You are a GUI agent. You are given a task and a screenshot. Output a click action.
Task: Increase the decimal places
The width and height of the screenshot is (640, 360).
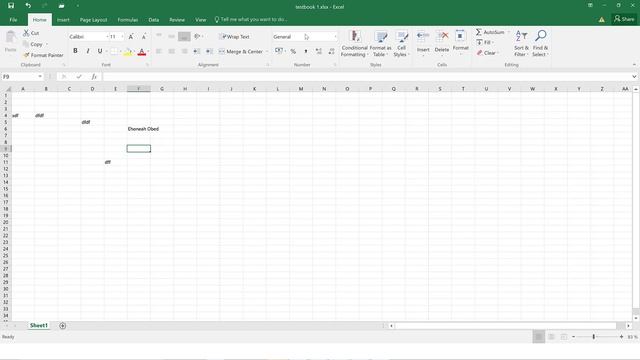pos(319,51)
